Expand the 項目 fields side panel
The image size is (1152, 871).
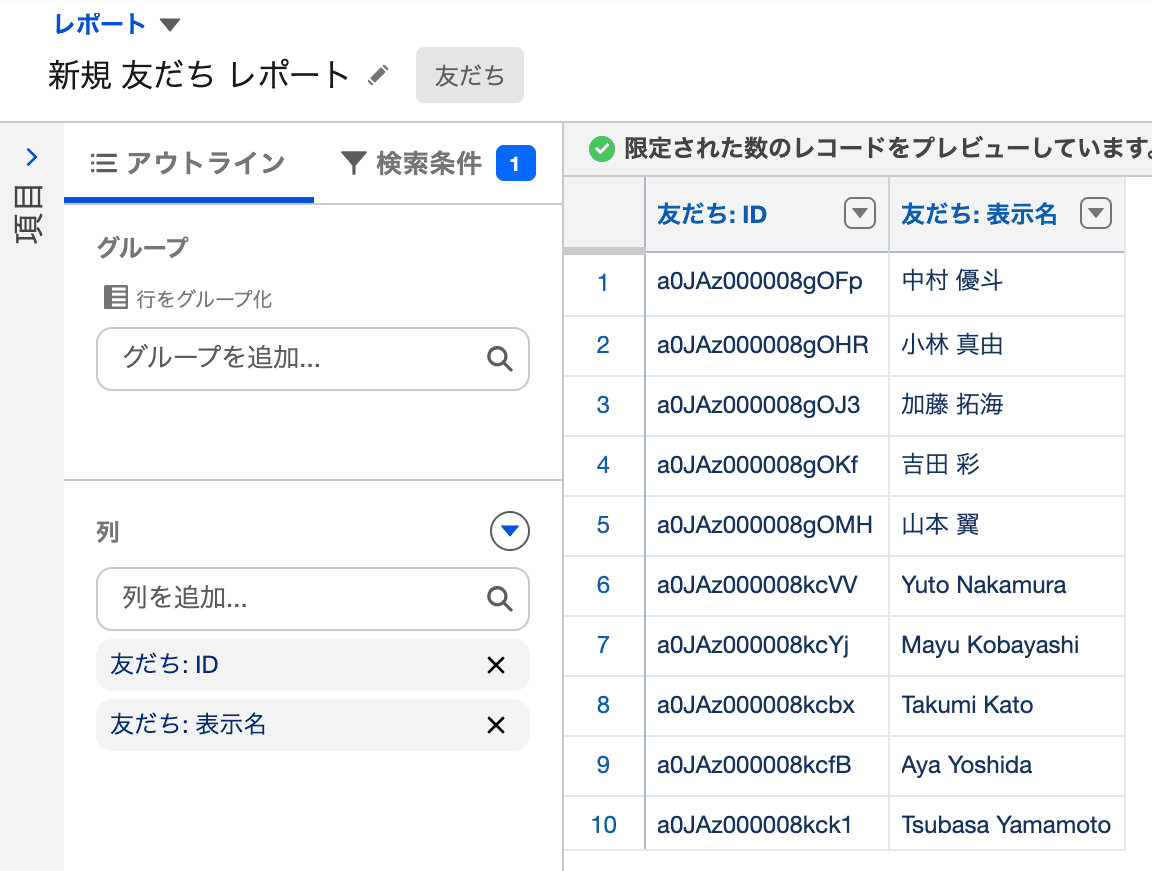32,156
